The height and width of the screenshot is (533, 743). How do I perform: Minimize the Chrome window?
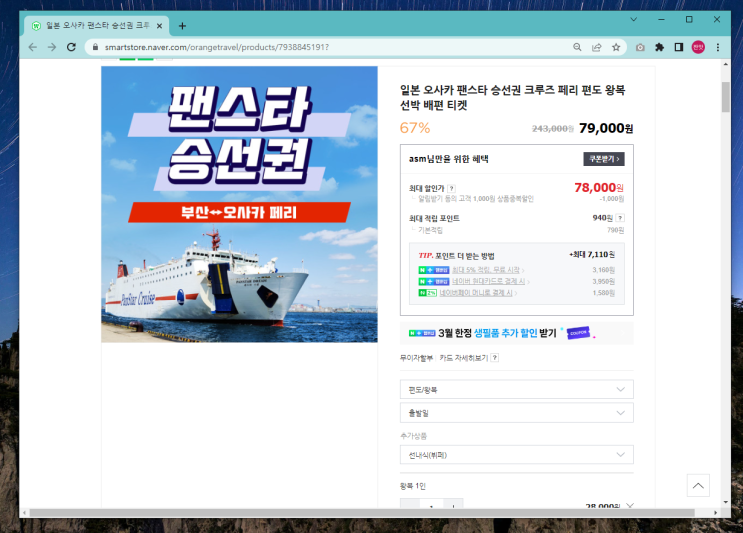(x=661, y=19)
